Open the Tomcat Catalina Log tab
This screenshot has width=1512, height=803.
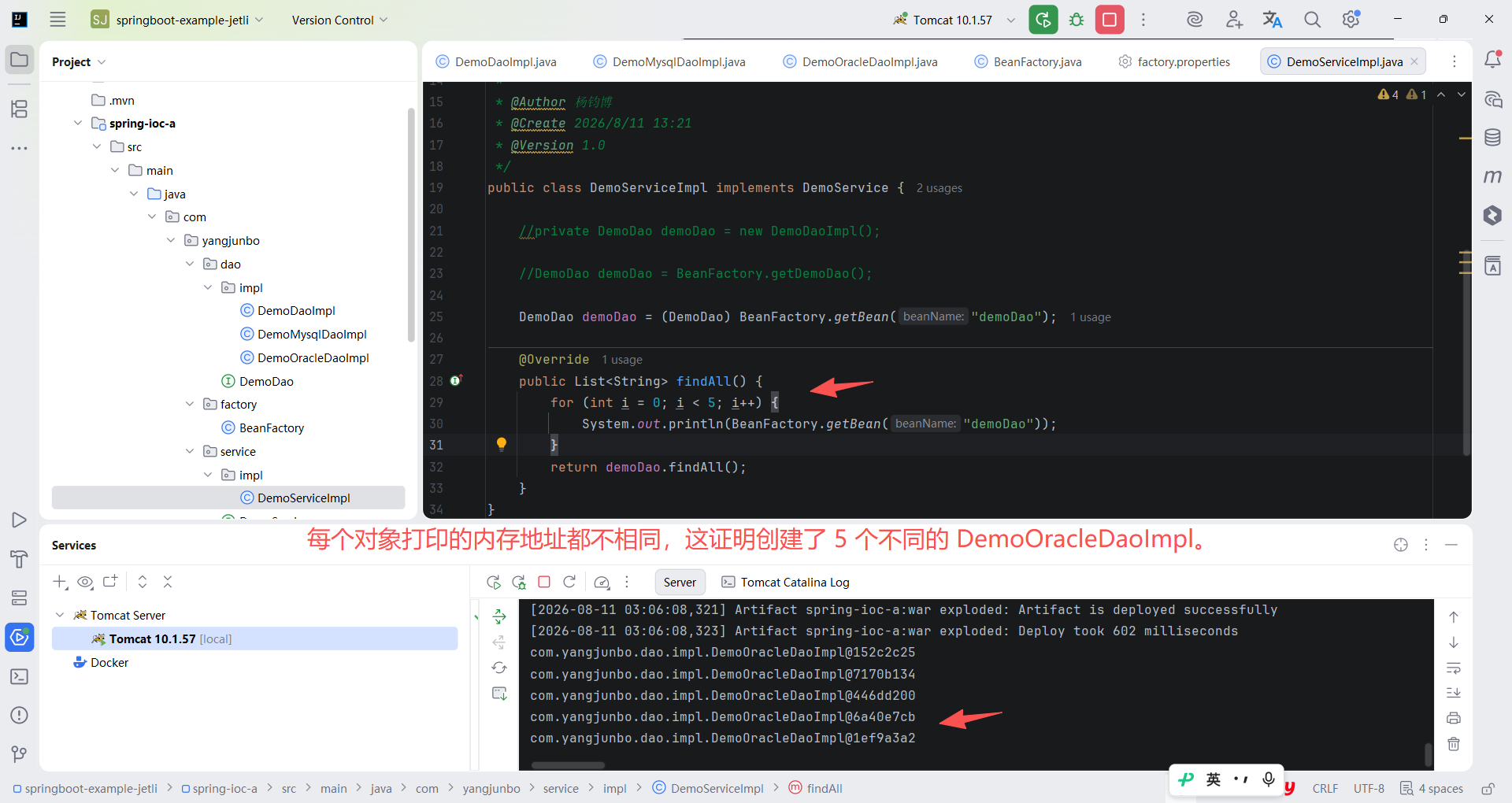click(786, 583)
